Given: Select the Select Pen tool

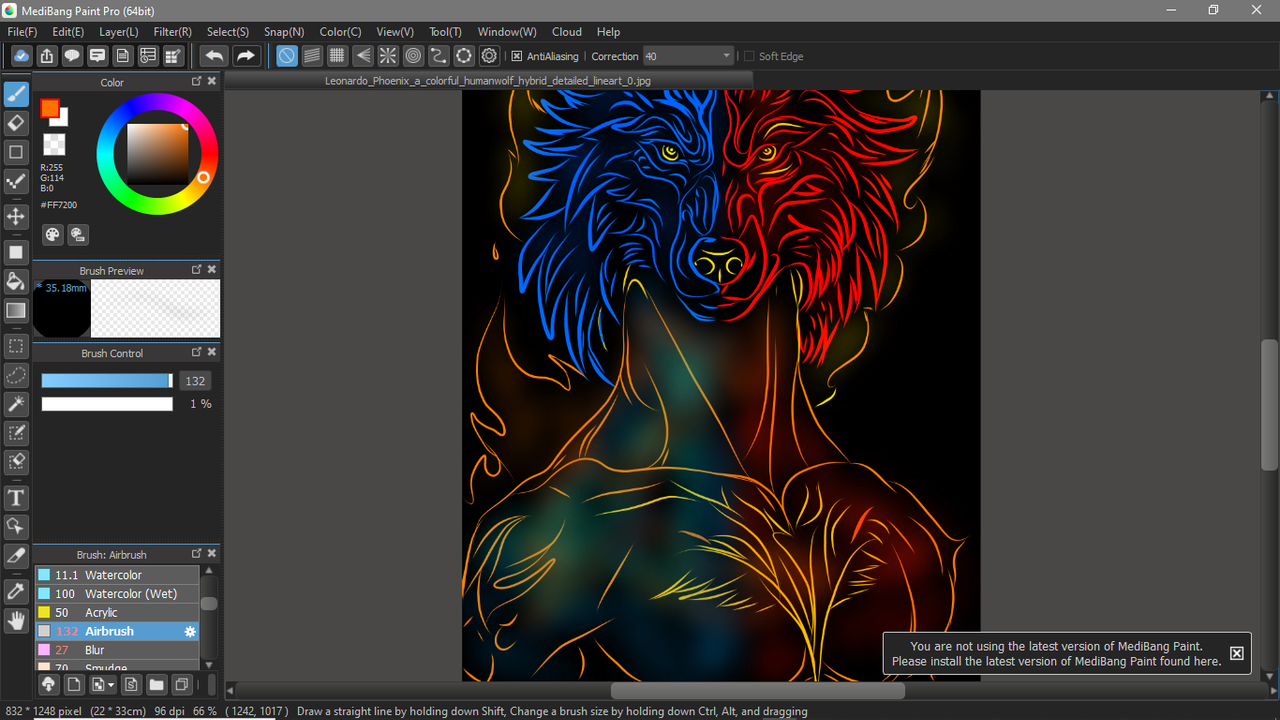Looking at the screenshot, I should pyautogui.click(x=16, y=433).
